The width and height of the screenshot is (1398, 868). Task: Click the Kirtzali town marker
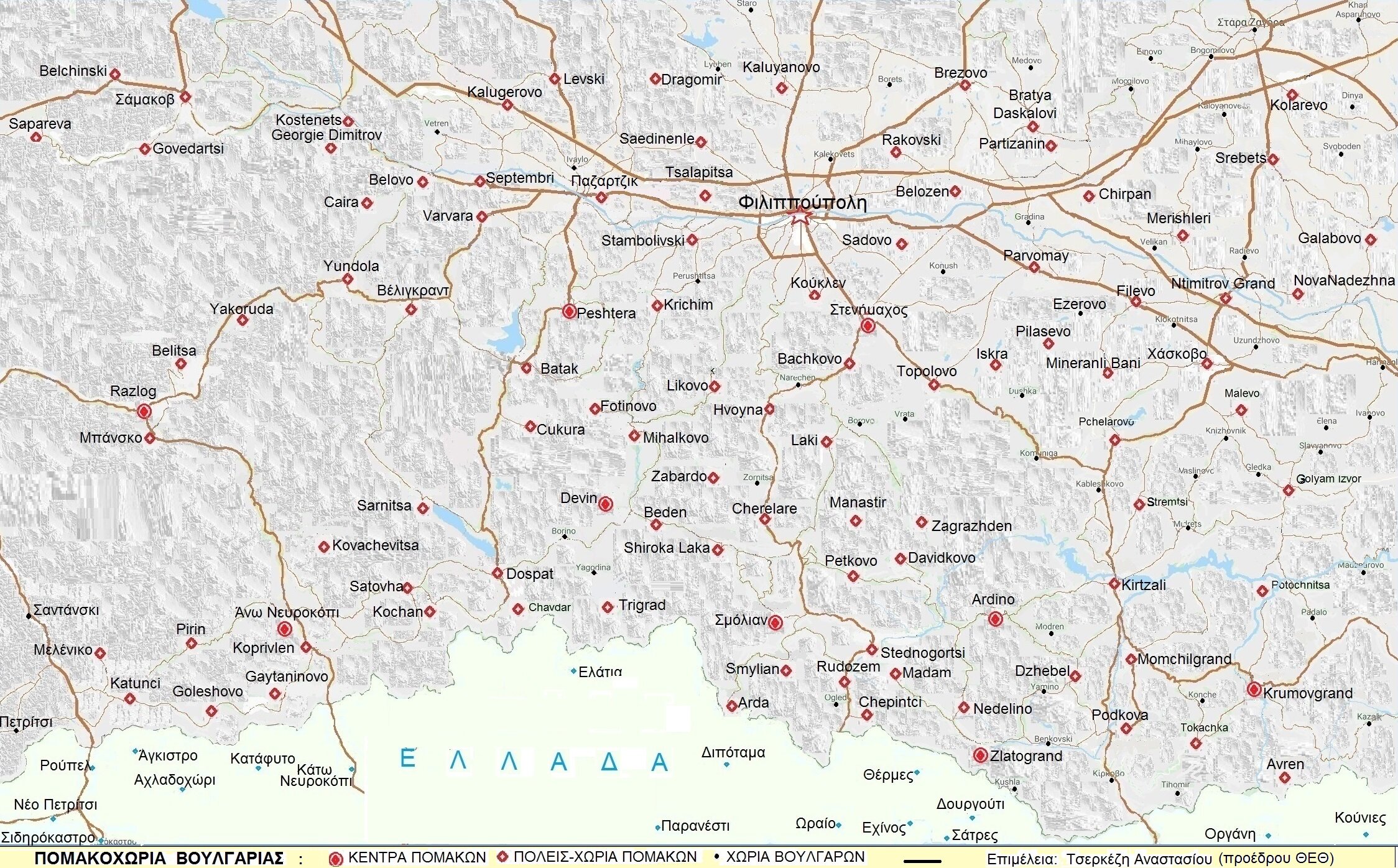[1114, 584]
